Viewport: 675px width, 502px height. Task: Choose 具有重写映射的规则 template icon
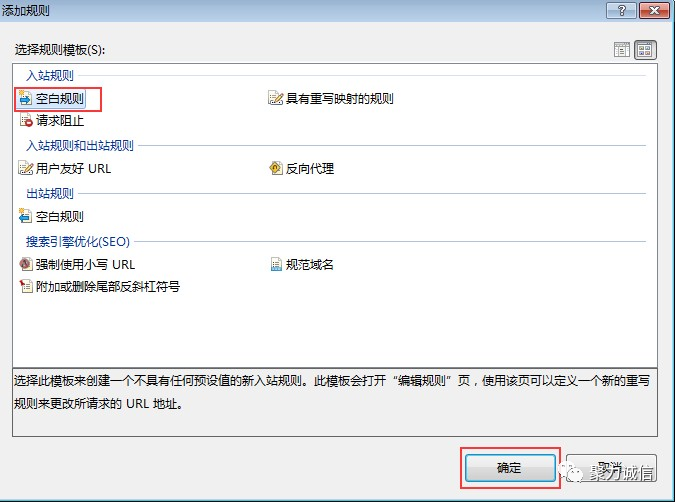276,98
